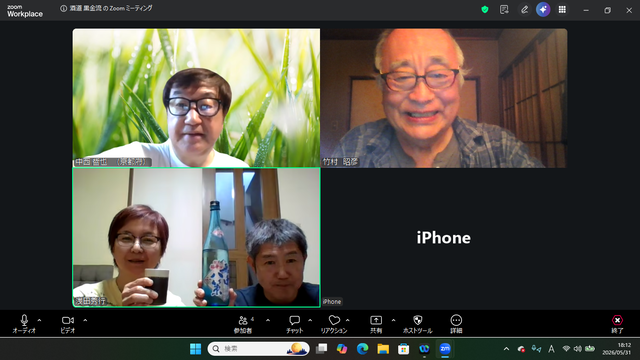Open the Webex taskbar icon
This screenshot has height=360, width=640.
click(424, 349)
